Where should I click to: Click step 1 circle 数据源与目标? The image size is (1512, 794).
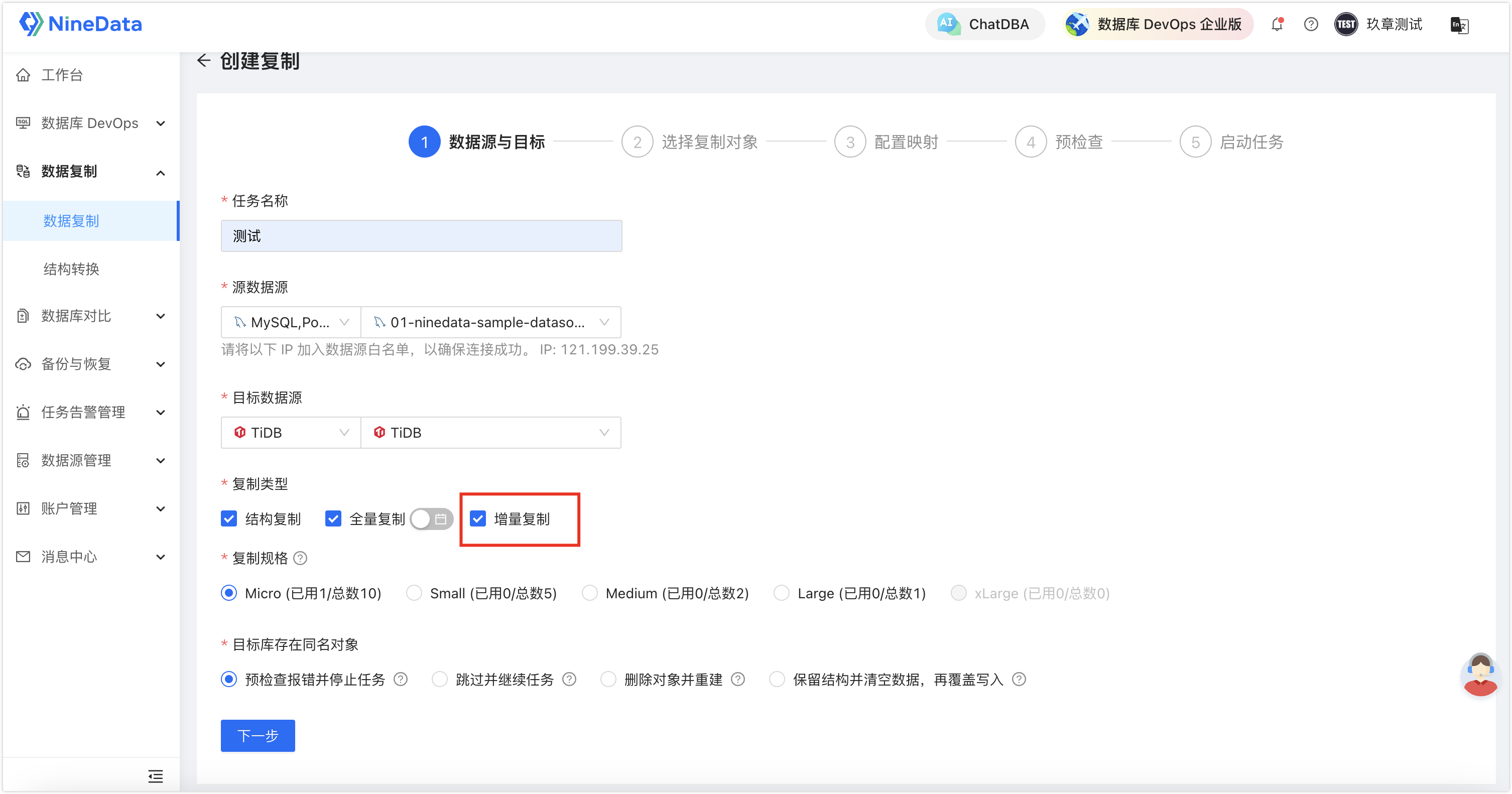point(424,142)
